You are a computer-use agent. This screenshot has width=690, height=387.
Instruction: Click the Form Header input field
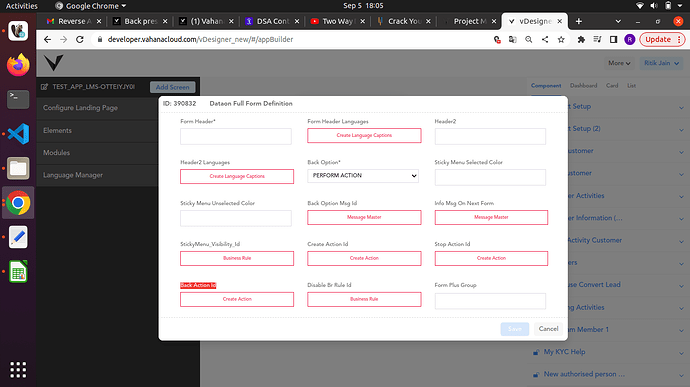coord(236,136)
